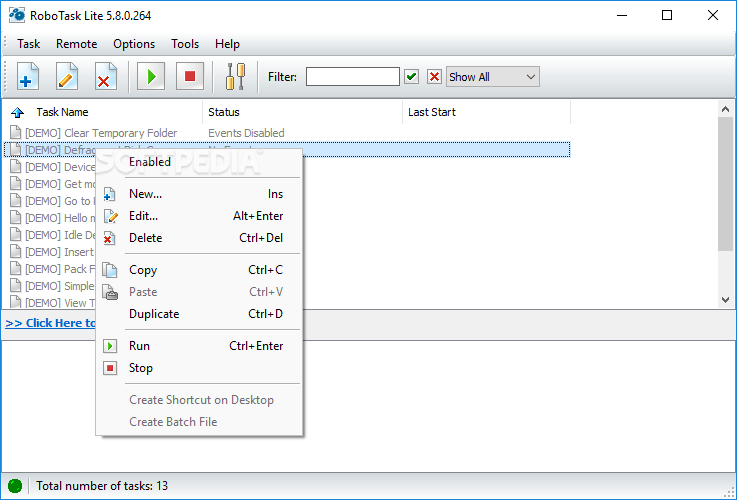Viewport: 737px width, 500px height.
Task: Click the RoboTask app icon in the title bar
Action: (x=16, y=15)
